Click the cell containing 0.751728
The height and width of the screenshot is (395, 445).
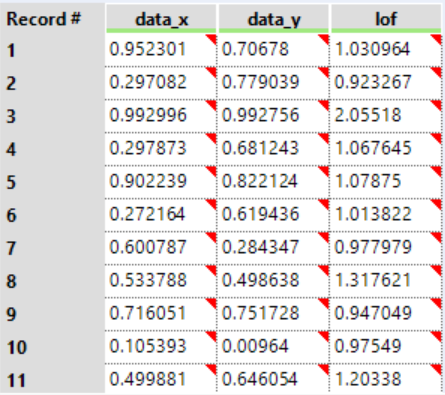coord(273,314)
